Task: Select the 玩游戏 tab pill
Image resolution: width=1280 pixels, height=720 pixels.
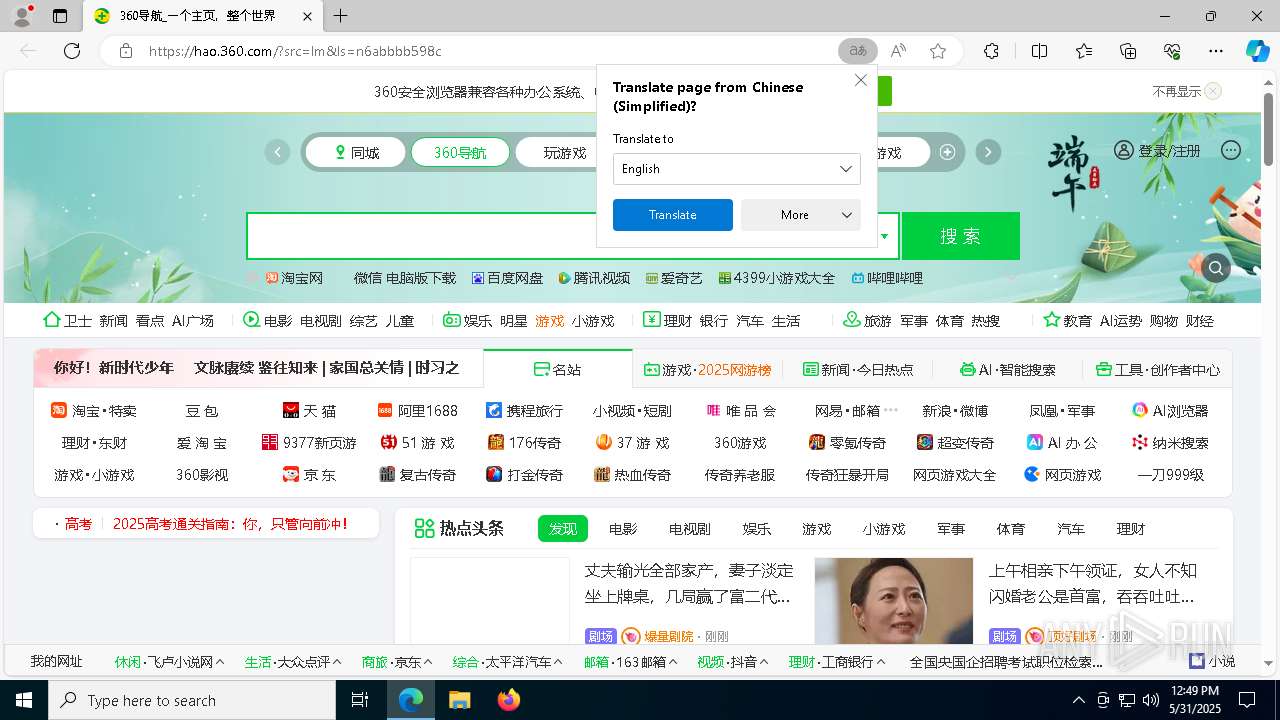Action: [x=564, y=153]
